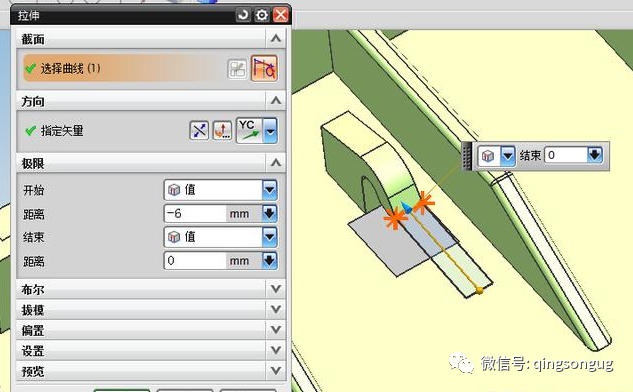Open the on-screen 结束 options arrow
This screenshot has height=392, width=633.
[595, 155]
